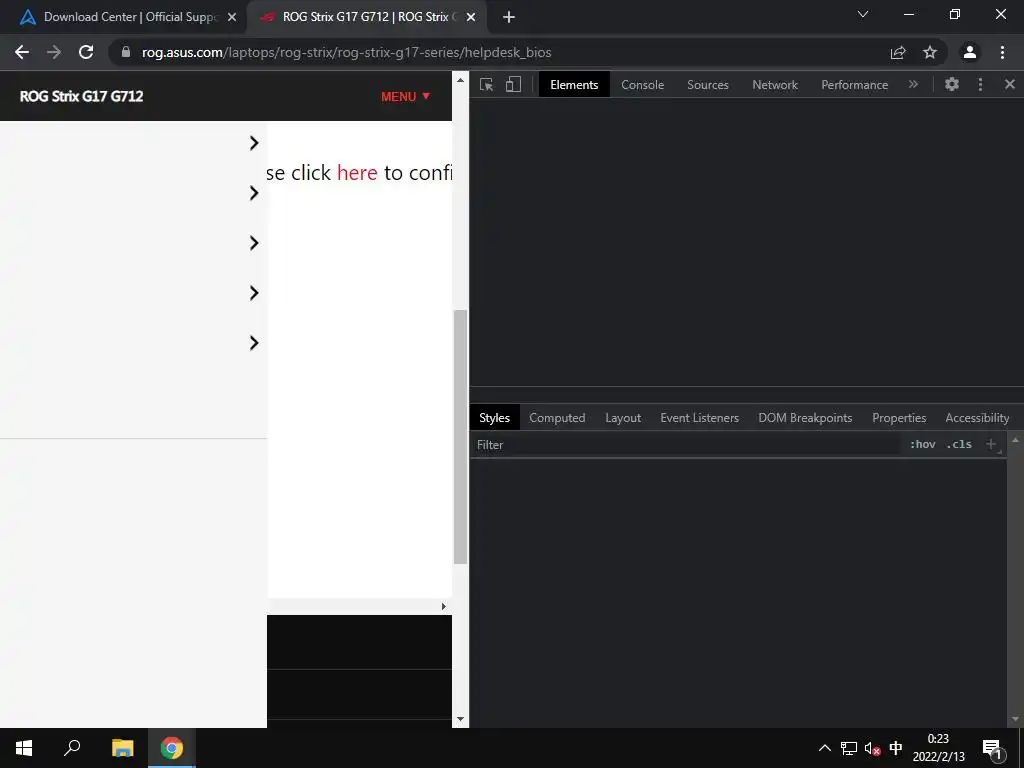Reload the page with refresh icon
Screen dimensions: 1024x768
coord(86,52)
